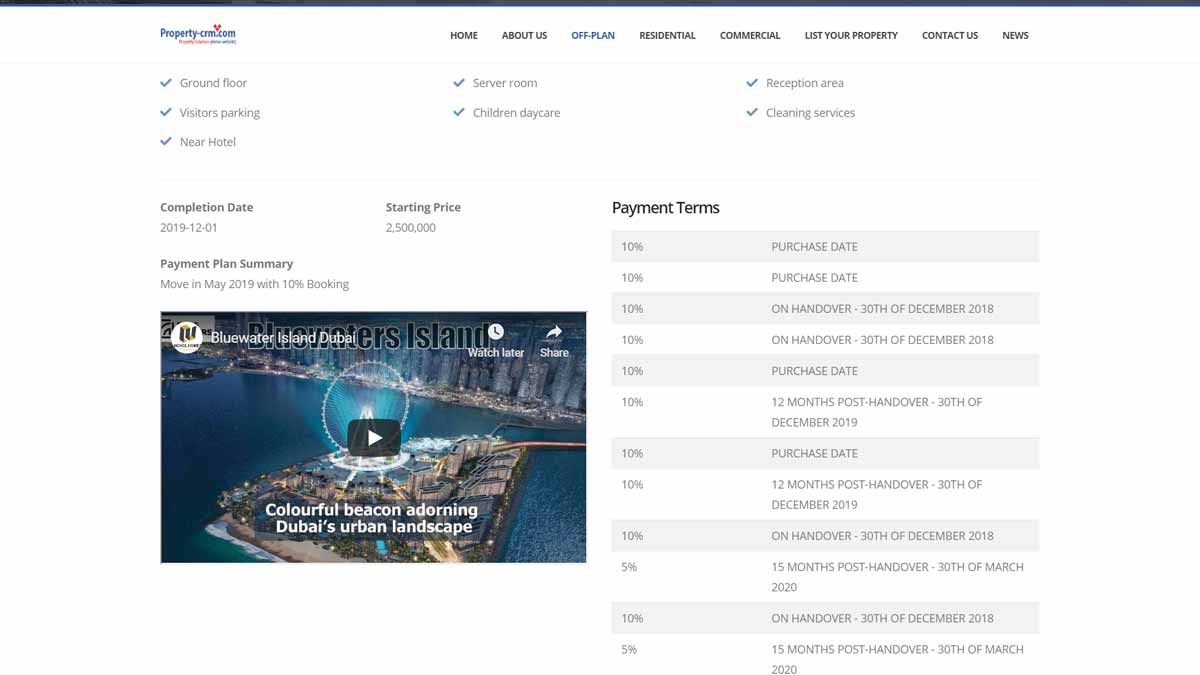Click 'Move in May 2019 with 10% Booking'
Viewport: 1200px width, 675px height.
coord(255,284)
